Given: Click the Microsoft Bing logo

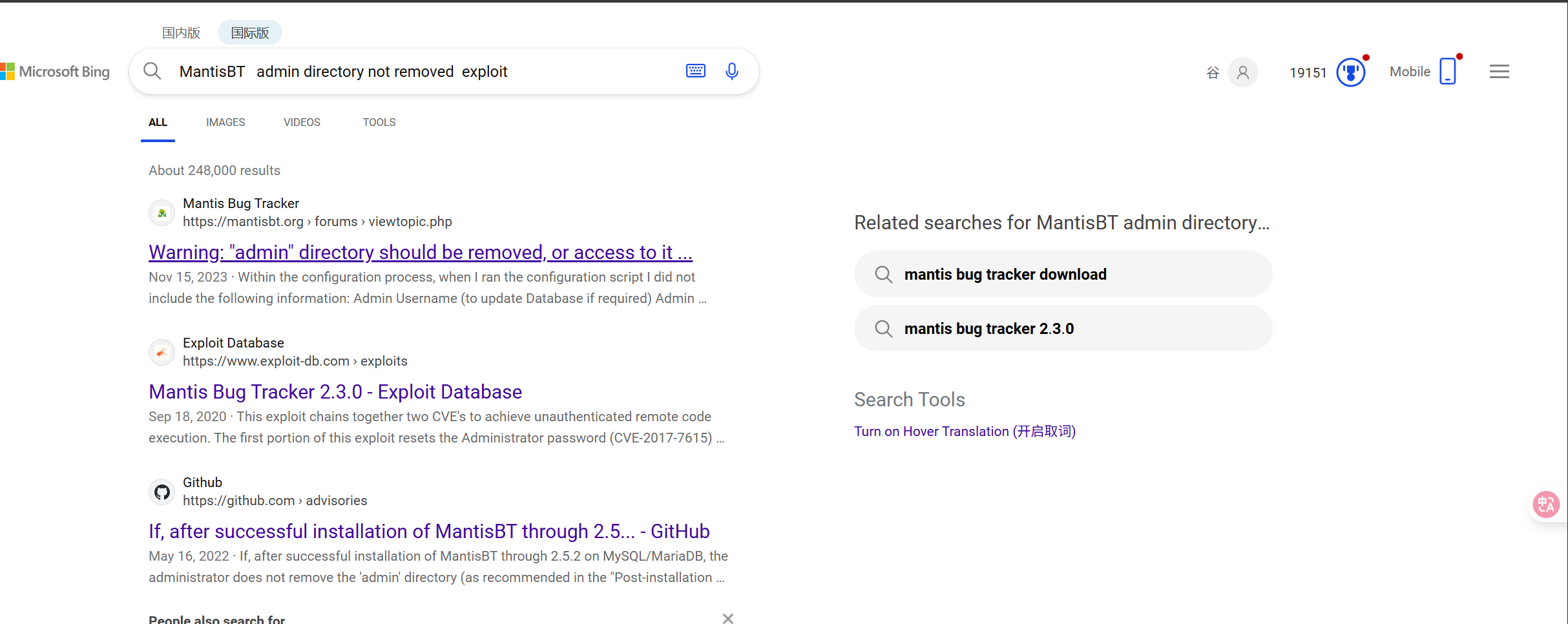Looking at the screenshot, I should [x=55, y=72].
